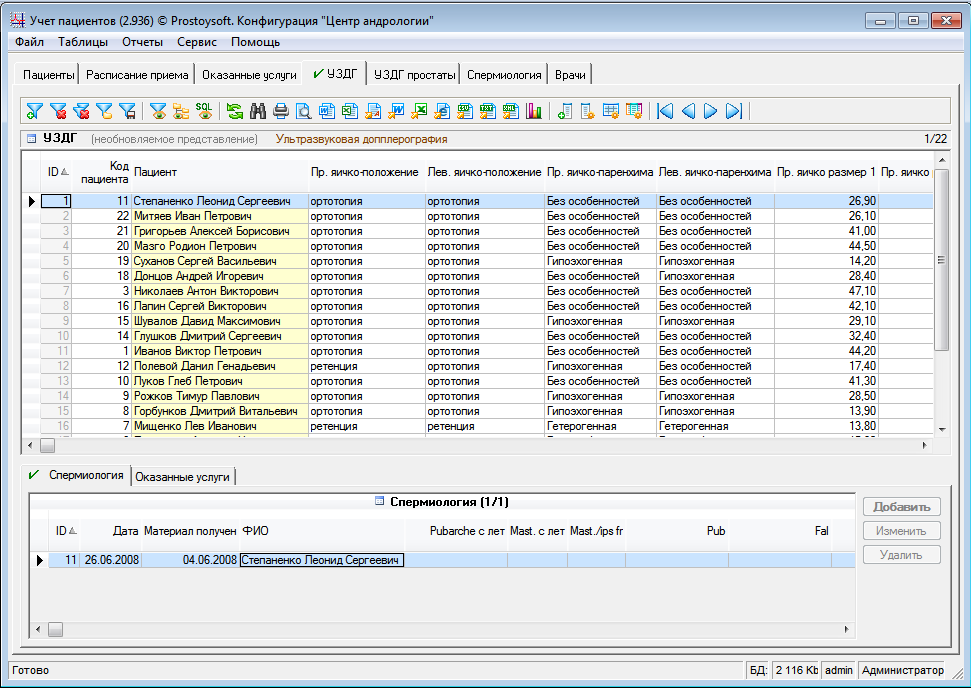Screen dimensions: 971x688
Task: Click the SQL query view icon
Action: click(x=204, y=111)
